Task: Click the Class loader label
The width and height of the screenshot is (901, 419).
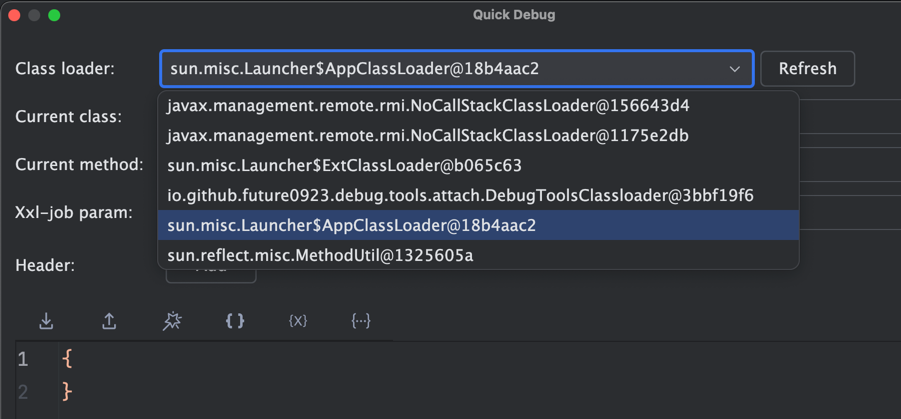Action: click(x=65, y=69)
